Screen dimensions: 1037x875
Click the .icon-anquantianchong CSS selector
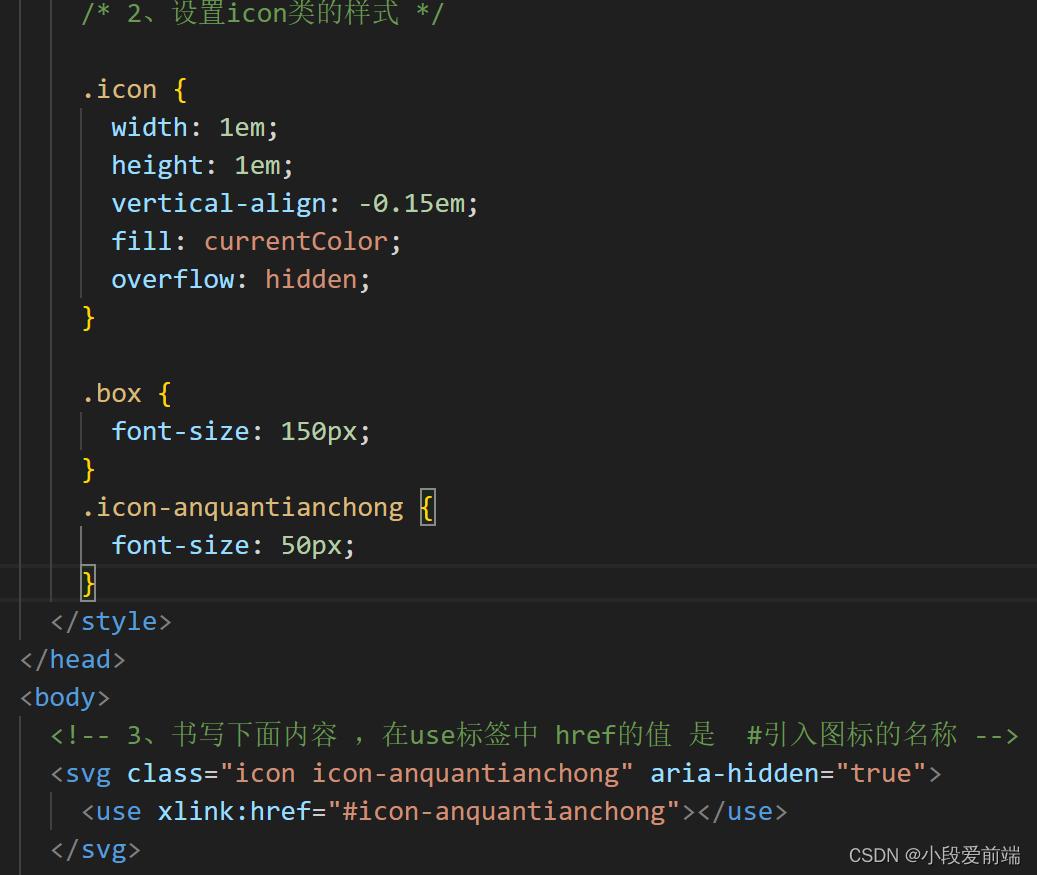[x=242, y=507]
